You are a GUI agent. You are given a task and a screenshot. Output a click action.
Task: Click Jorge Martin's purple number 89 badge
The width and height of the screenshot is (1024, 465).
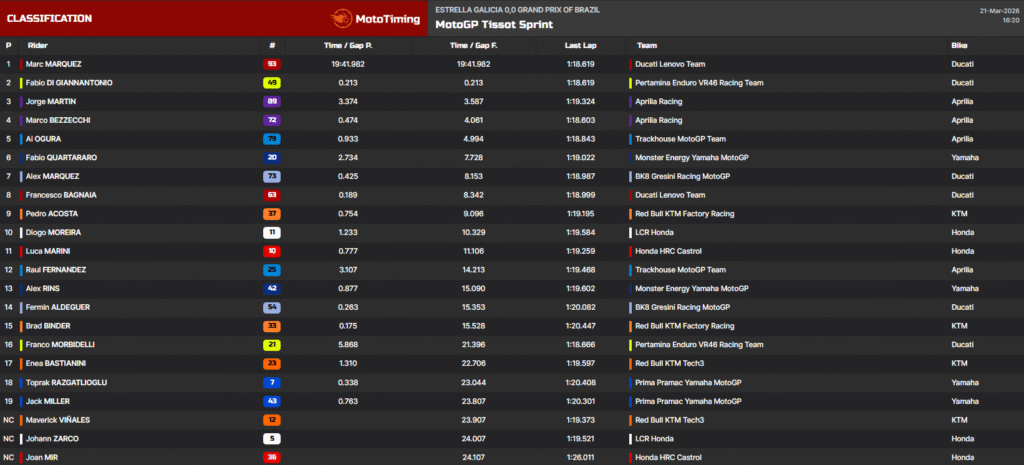coord(272,101)
